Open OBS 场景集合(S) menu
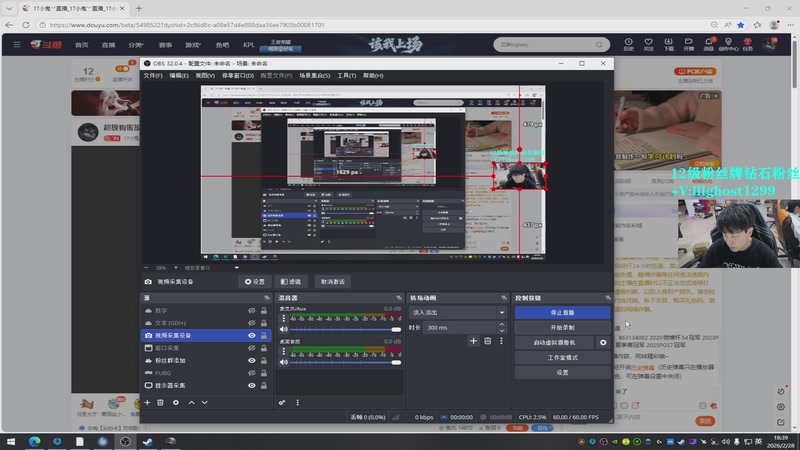Image resolution: width=800 pixels, height=450 pixels. (314, 76)
